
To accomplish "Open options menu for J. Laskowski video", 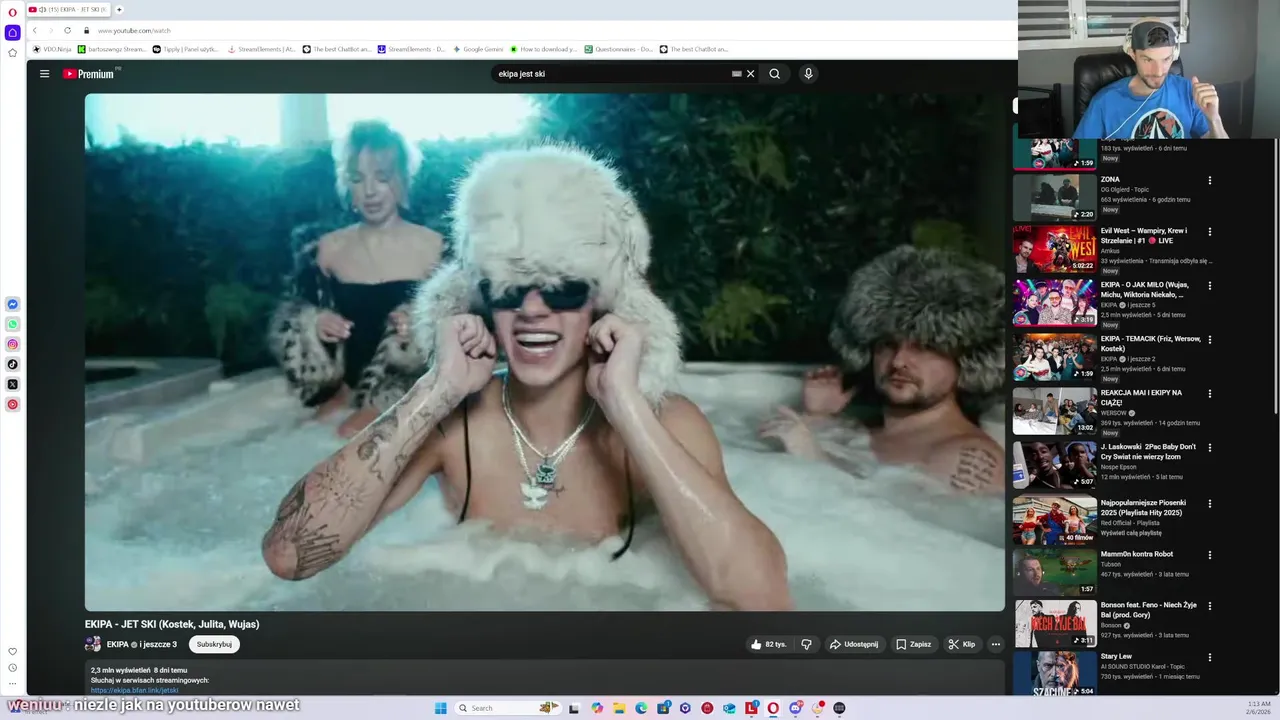I will [1210, 448].
